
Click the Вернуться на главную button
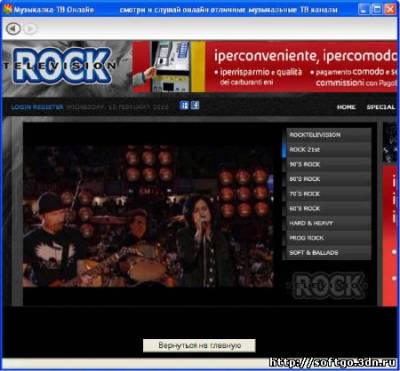[199, 345]
